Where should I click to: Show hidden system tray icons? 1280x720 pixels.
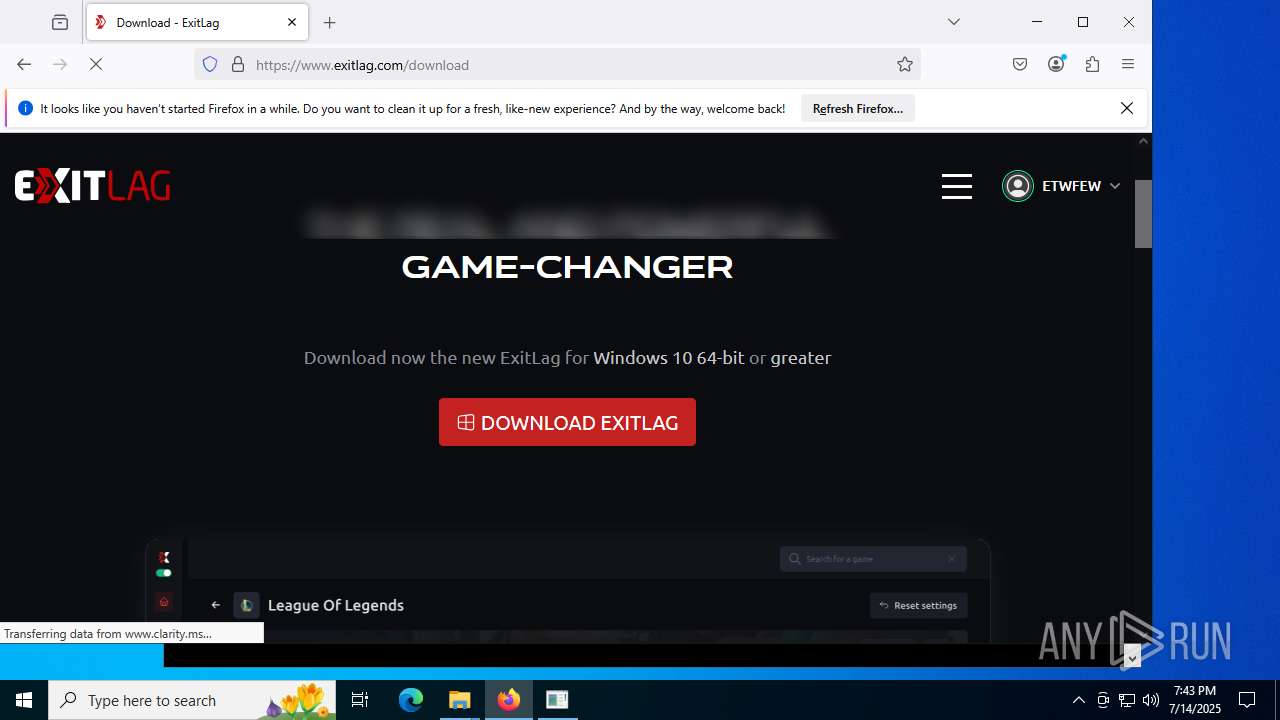pos(1078,700)
